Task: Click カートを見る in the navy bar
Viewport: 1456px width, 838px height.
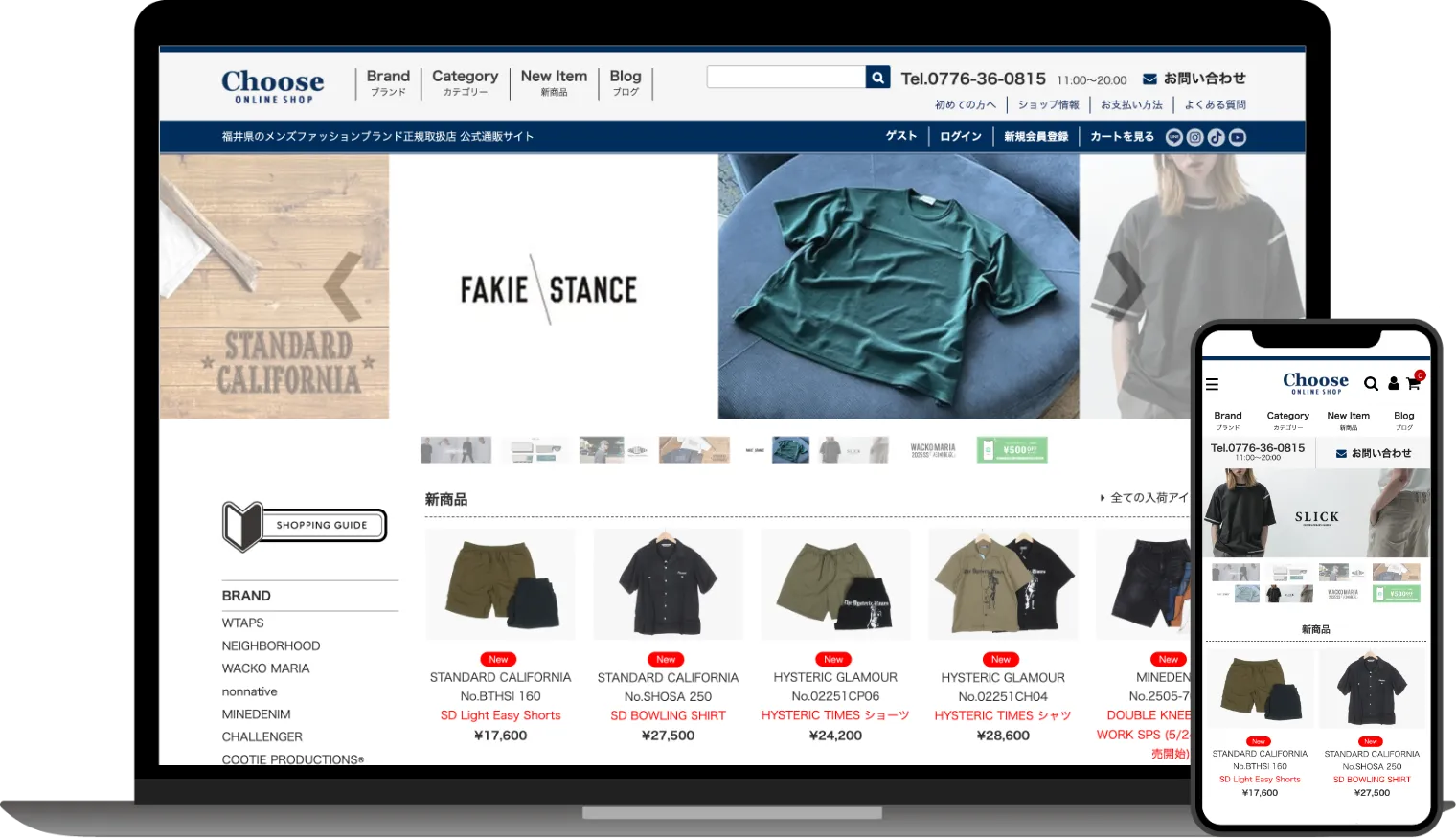Action: pos(1122,137)
